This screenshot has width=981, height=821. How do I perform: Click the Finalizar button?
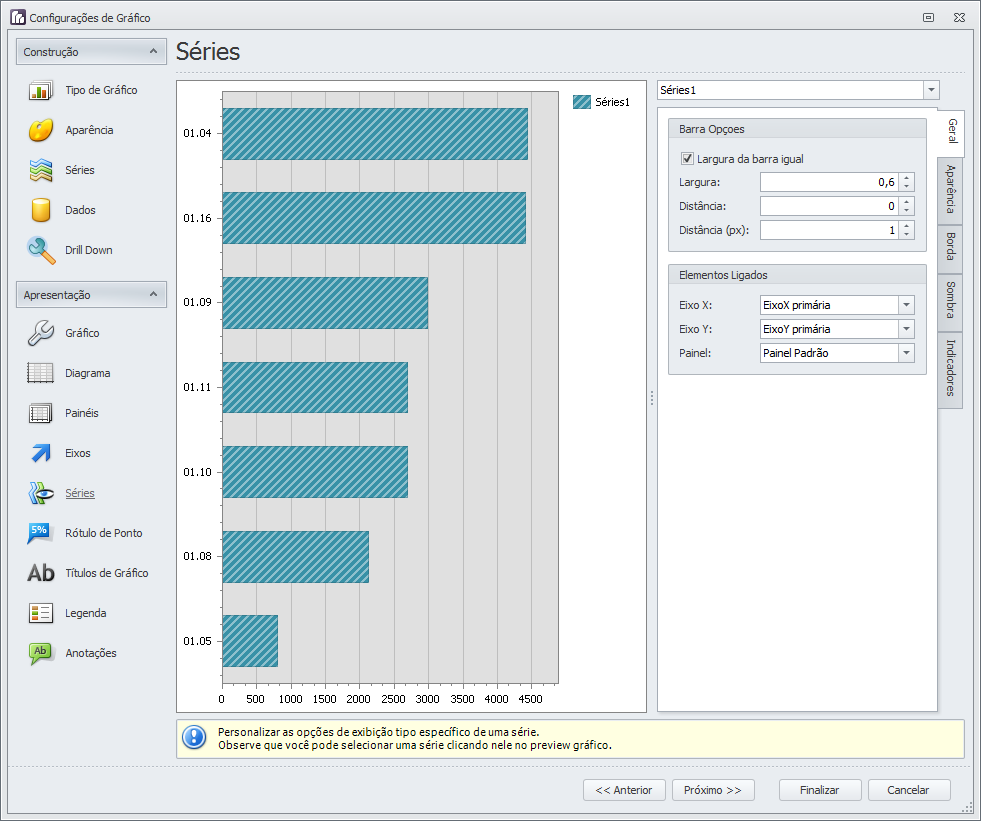[820, 790]
